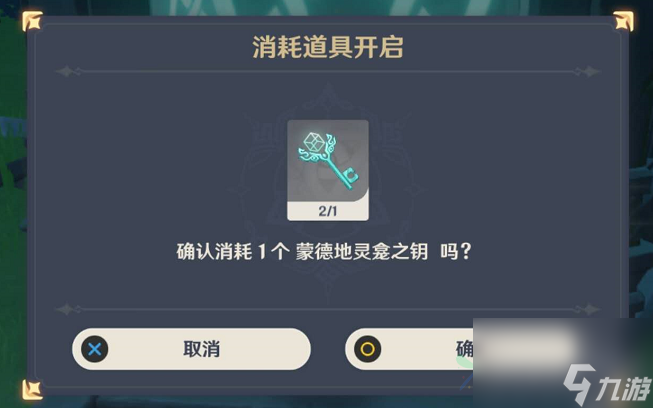Viewport: 653px width, 408px height.
Task: Click the upper divider's right diamond ornament
Action: 588,72
